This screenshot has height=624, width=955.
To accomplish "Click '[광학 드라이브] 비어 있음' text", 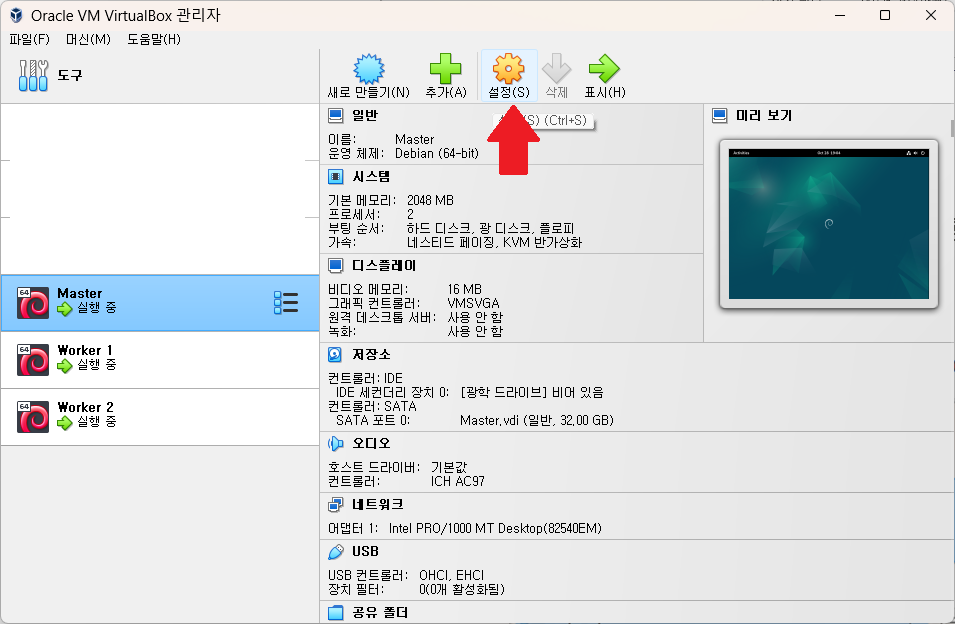I will pos(532,393).
